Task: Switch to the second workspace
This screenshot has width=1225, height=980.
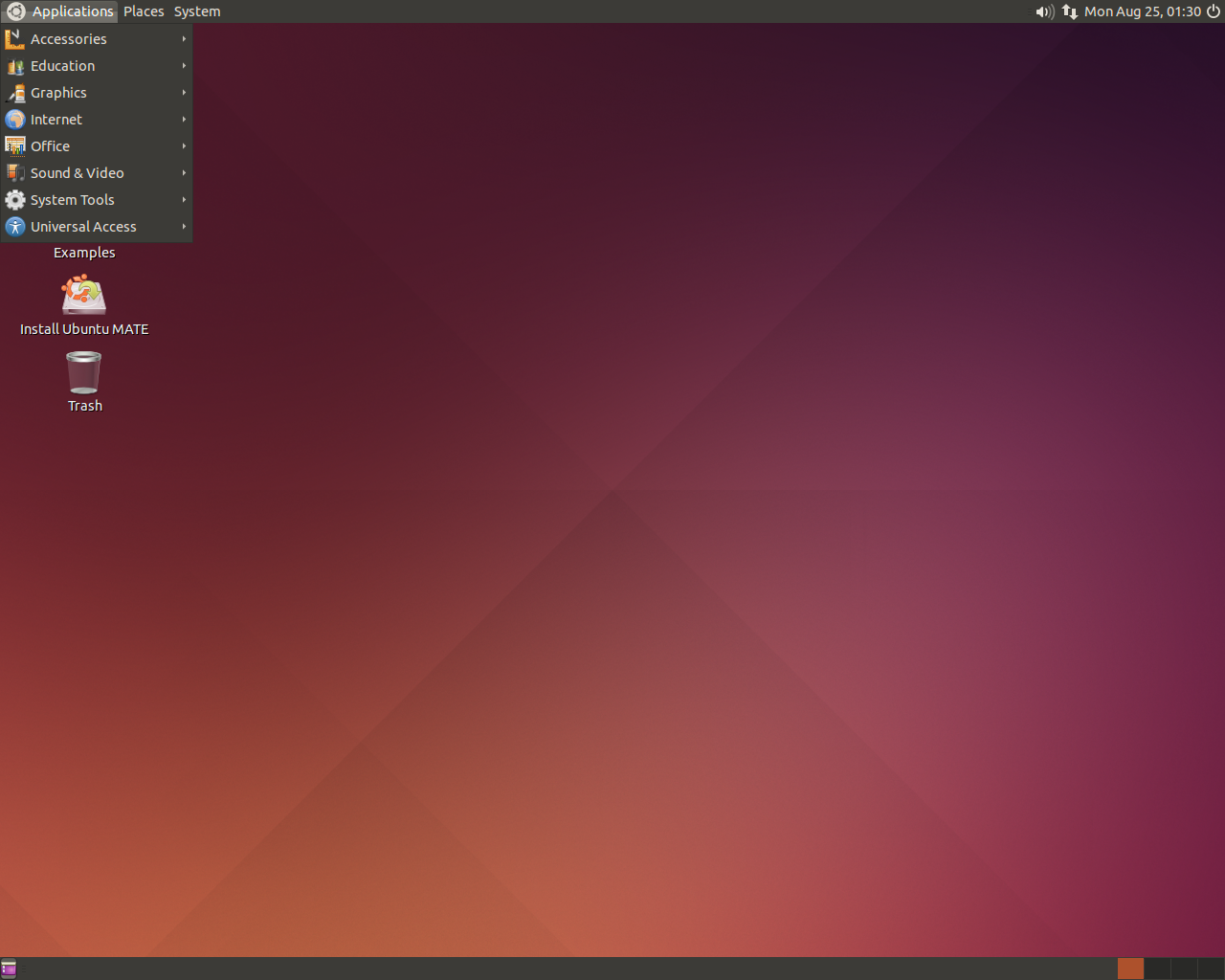Action: [1157, 969]
